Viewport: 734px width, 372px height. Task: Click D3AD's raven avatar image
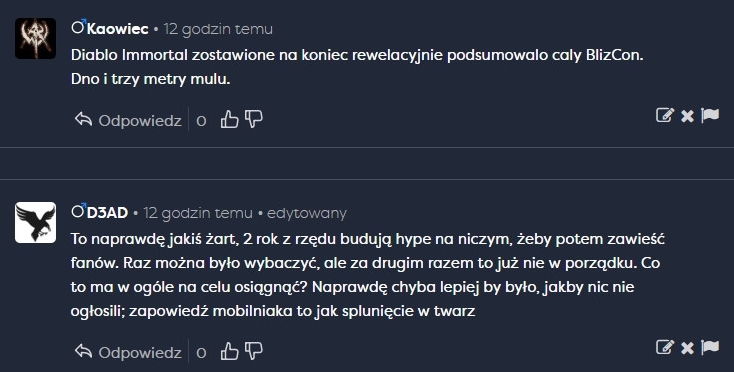(x=36, y=223)
